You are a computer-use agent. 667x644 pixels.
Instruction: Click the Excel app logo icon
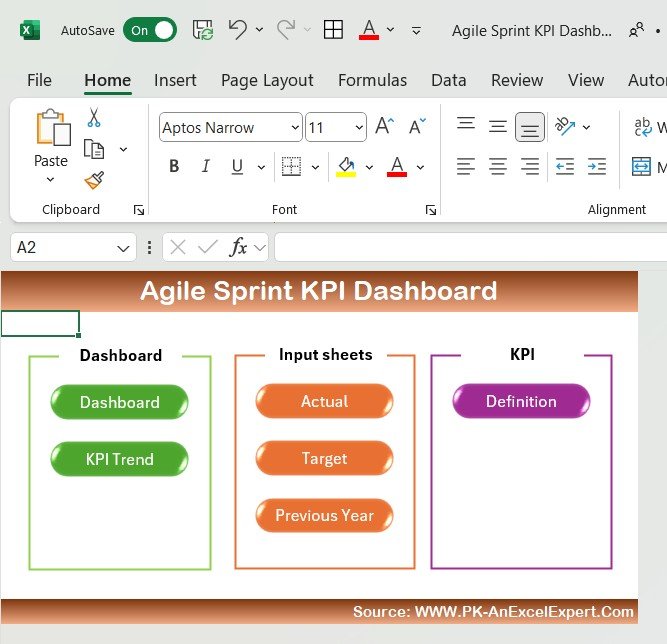click(x=30, y=30)
